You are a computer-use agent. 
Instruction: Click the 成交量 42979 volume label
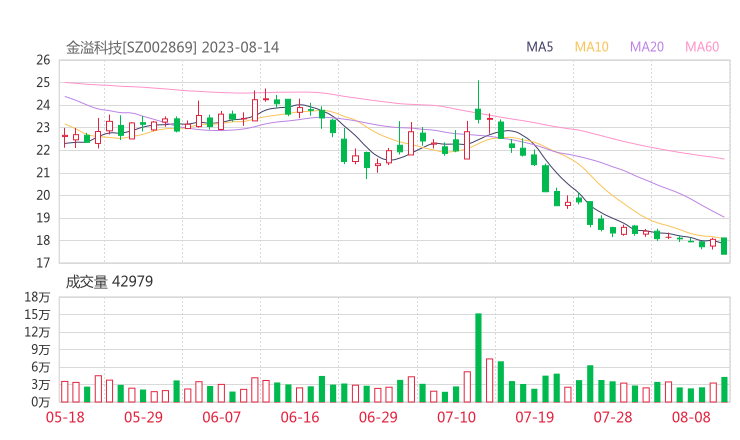point(109,282)
